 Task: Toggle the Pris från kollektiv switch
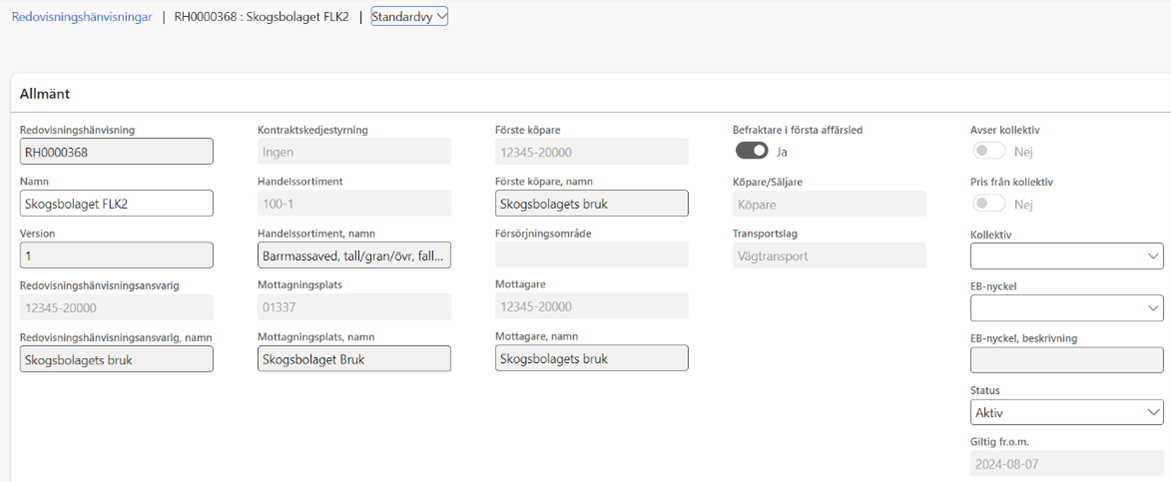click(989, 203)
